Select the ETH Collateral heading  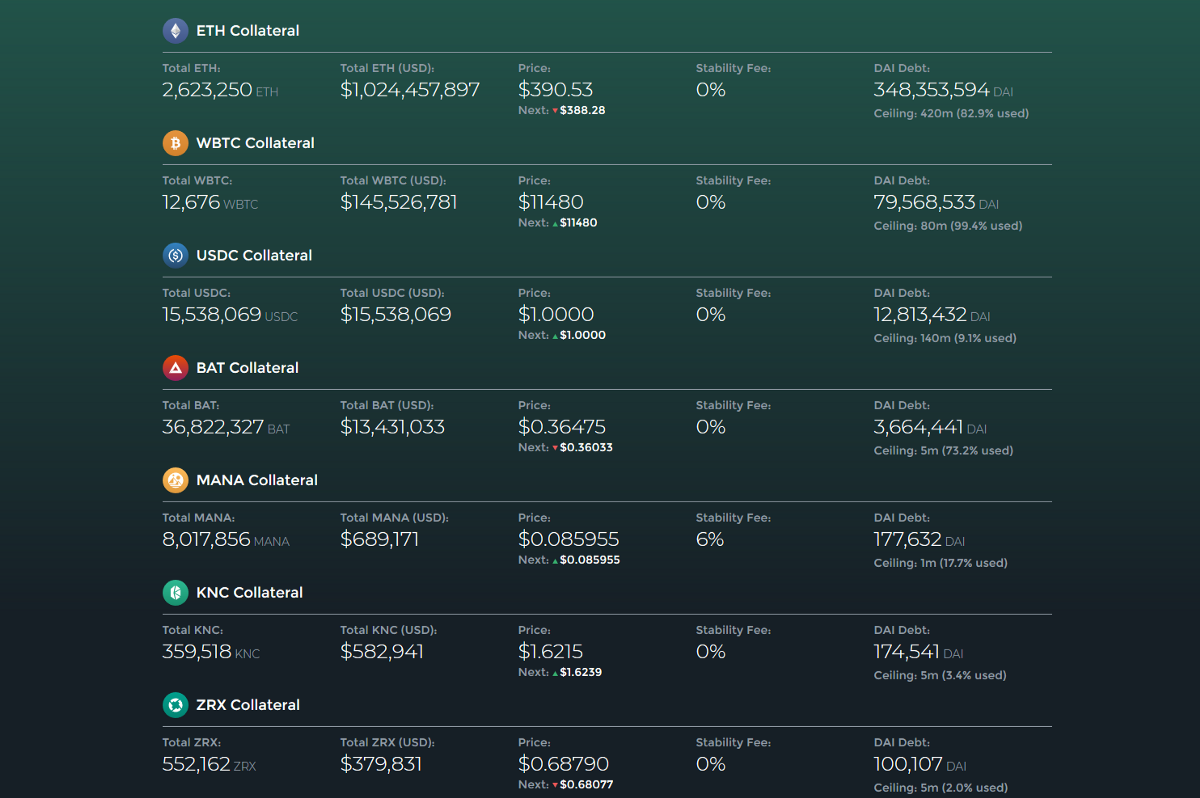click(248, 31)
